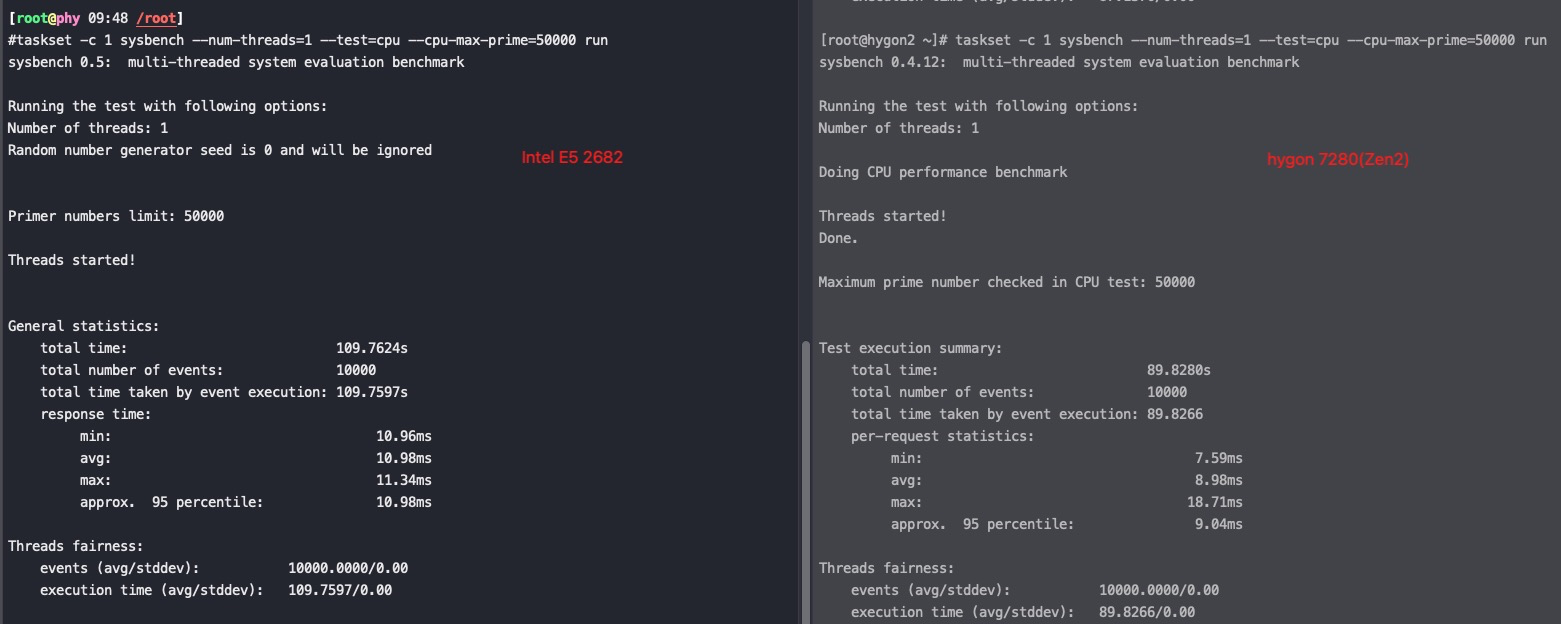
Task: Click the Test execution summary heading
Action: coord(910,348)
